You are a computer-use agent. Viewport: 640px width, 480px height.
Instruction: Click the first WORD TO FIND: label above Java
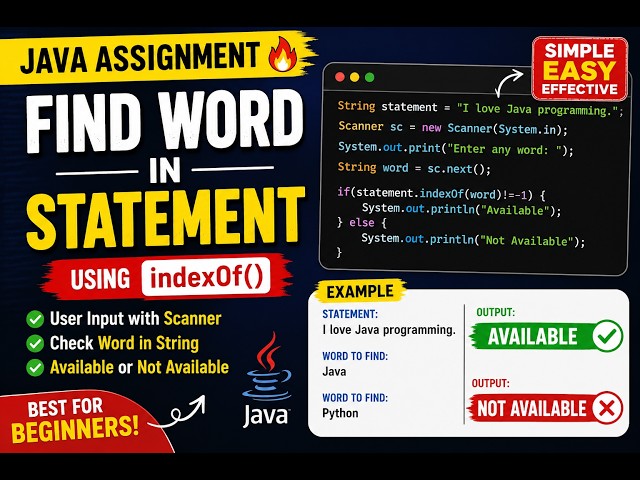(x=355, y=356)
